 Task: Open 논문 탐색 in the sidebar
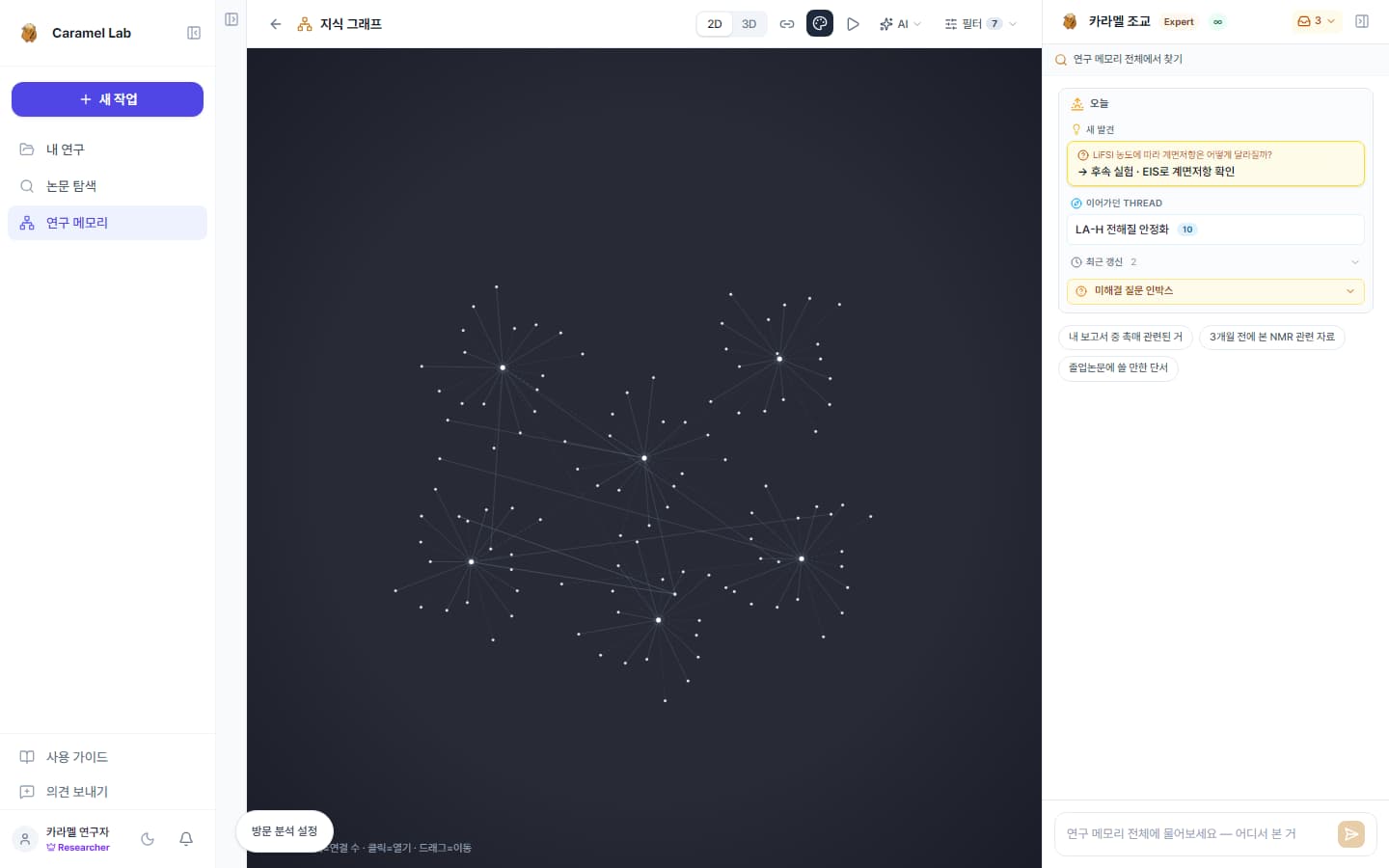click(107, 186)
